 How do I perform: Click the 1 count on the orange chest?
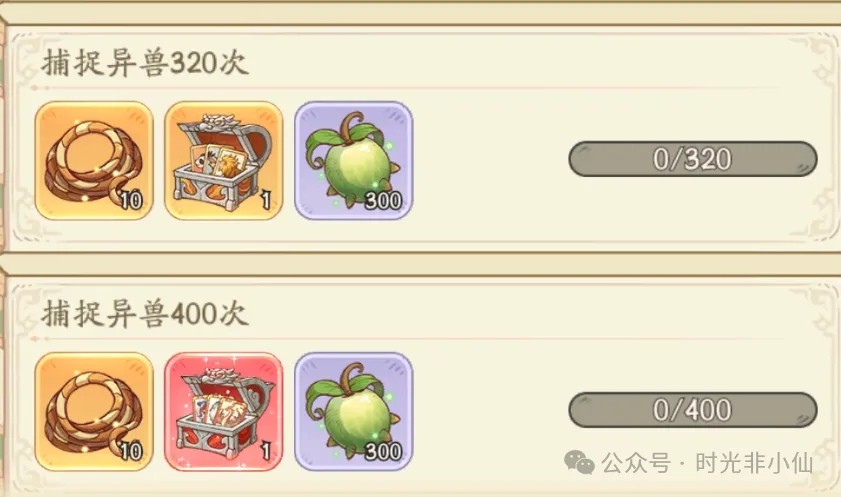(x=265, y=201)
